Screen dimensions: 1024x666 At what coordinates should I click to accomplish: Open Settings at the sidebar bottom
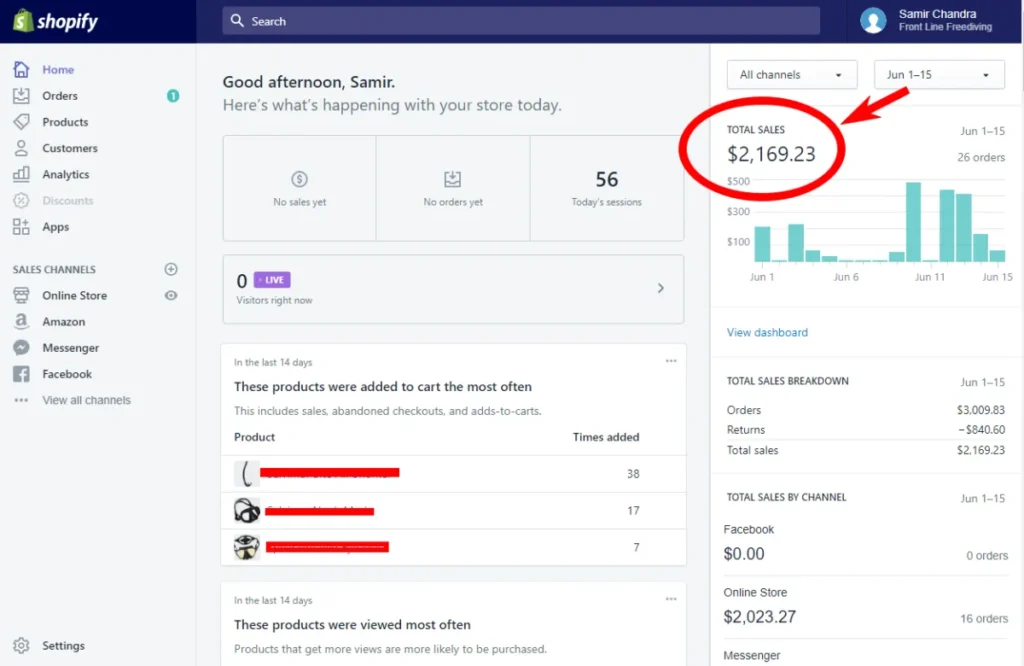coord(63,646)
